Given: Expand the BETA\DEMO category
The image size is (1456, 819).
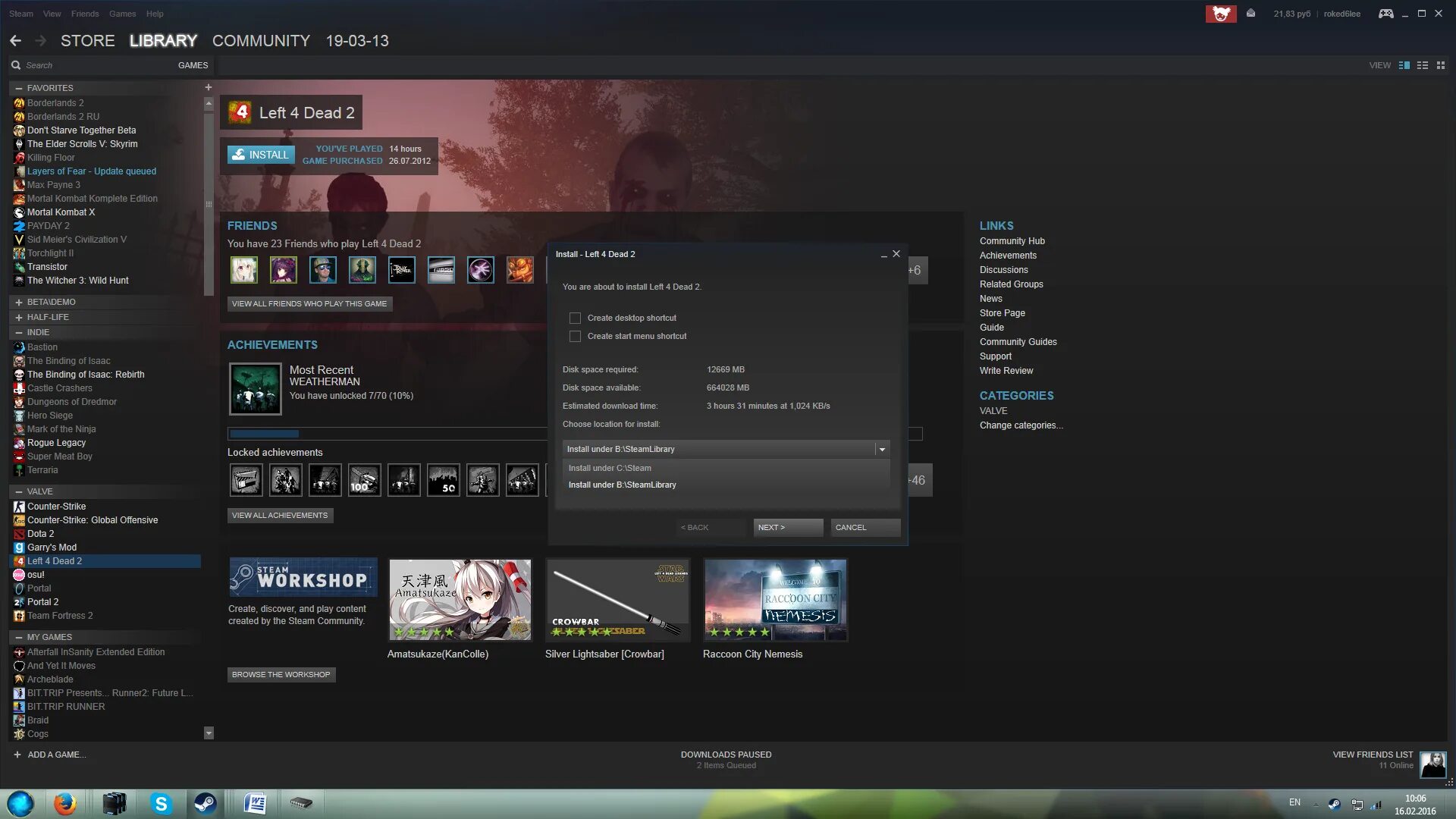Looking at the screenshot, I should pos(19,303).
